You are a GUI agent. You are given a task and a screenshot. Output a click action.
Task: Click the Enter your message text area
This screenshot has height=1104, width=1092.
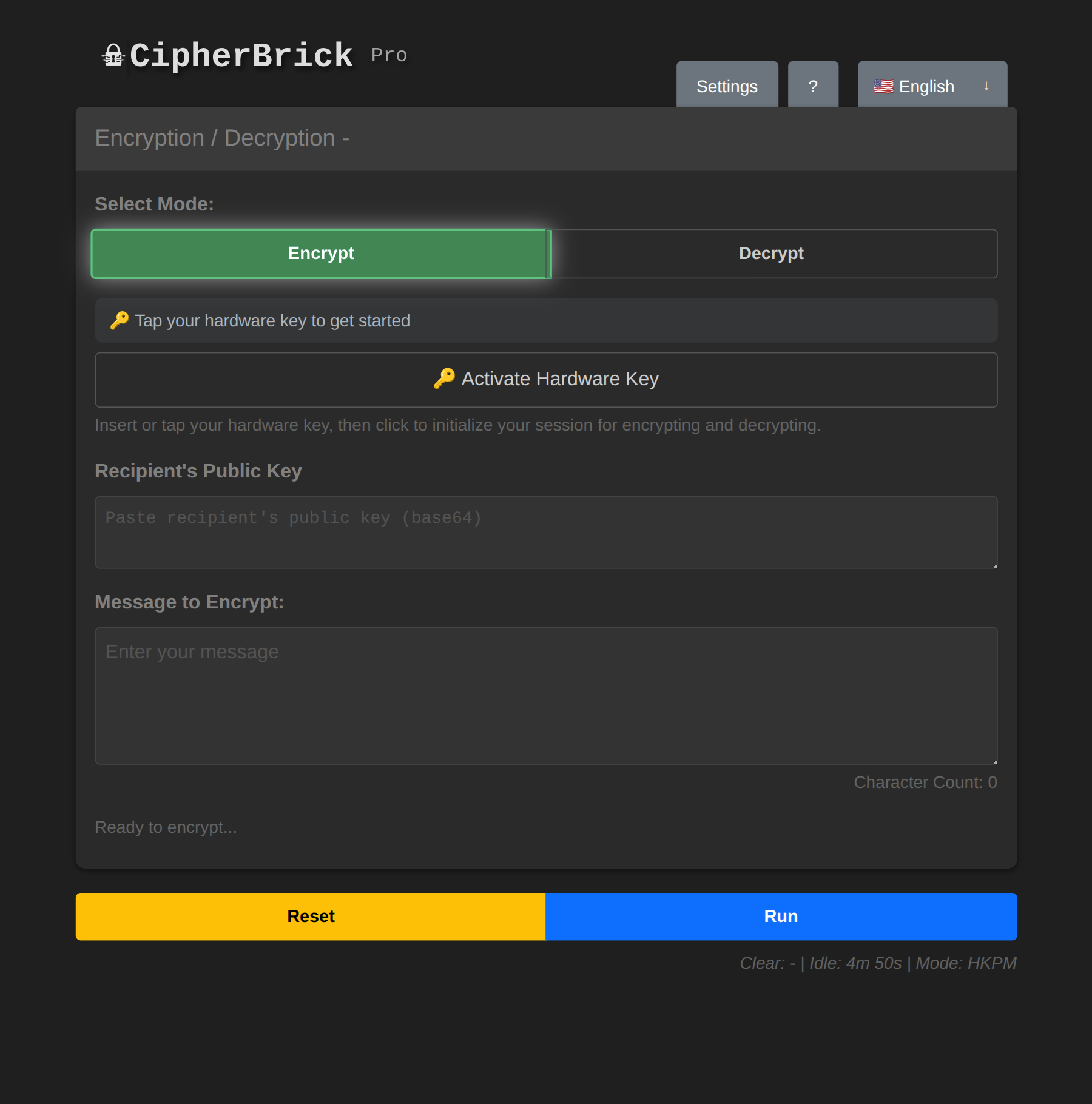coord(546,695)
